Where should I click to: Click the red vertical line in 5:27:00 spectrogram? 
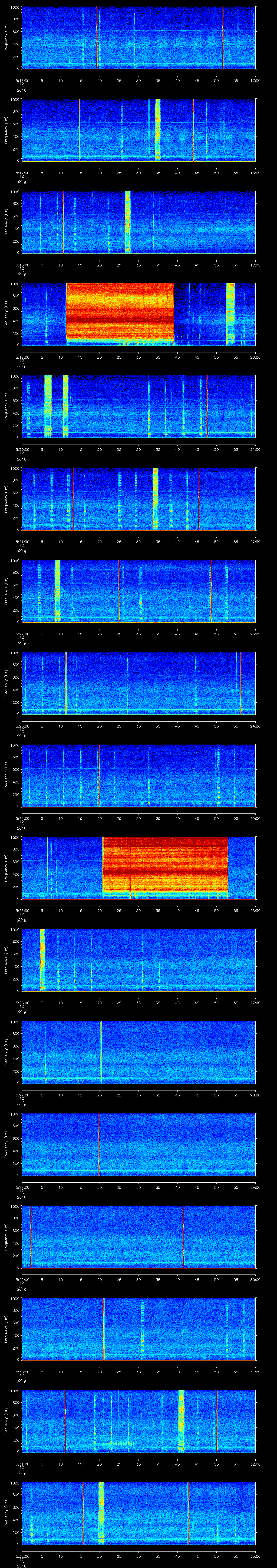pos(101,1052)
